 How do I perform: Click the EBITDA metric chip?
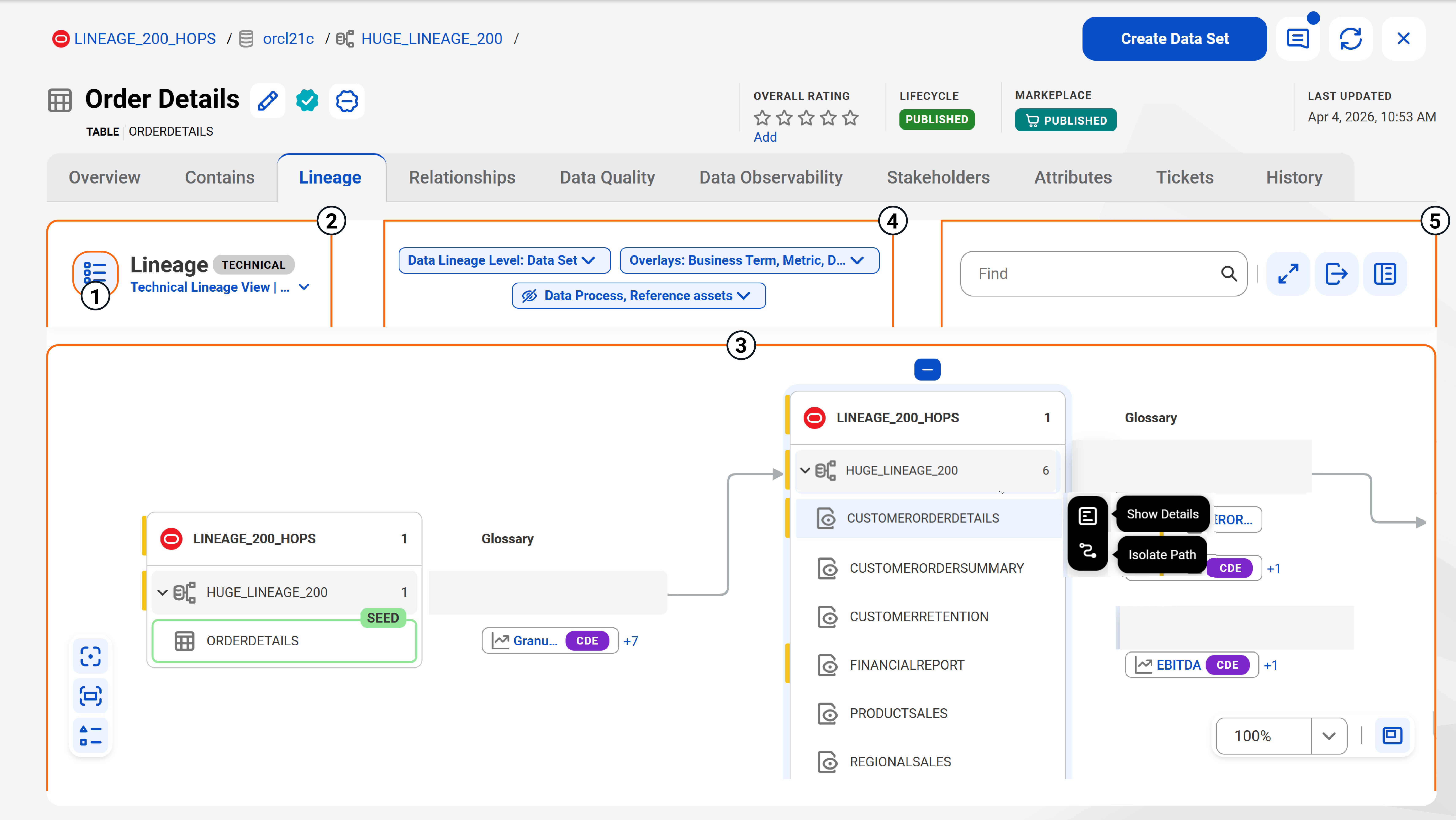coord(1192,665)
